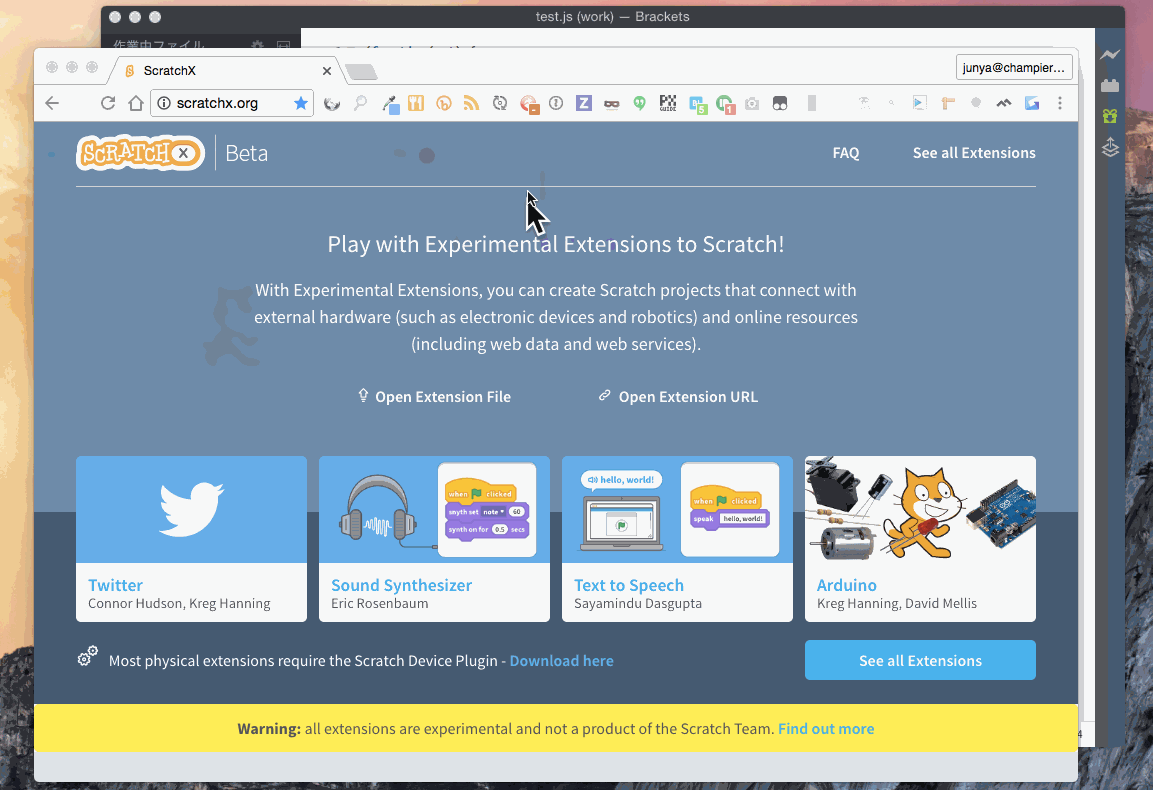Open the Twitter extension card
Screen dimensions: 1153x790
point(191,539)
